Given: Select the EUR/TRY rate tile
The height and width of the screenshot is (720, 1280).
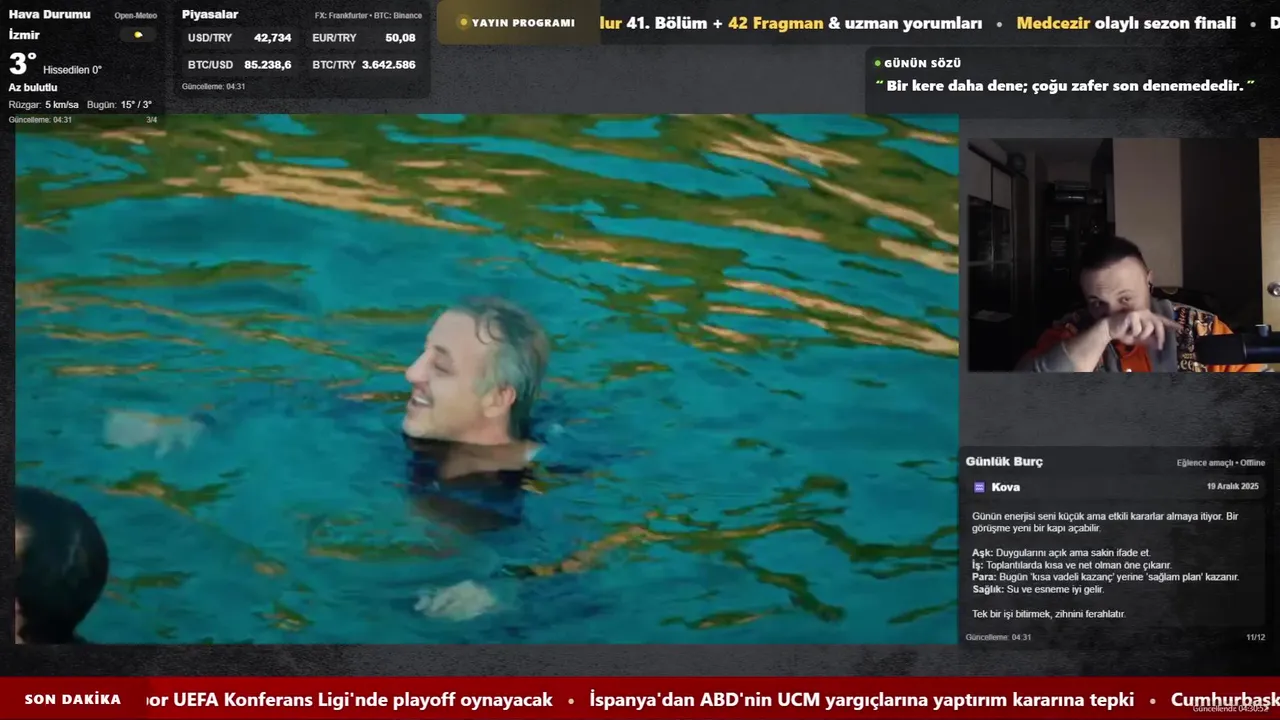Looking at the screenshot, I should tap(364, 38).
